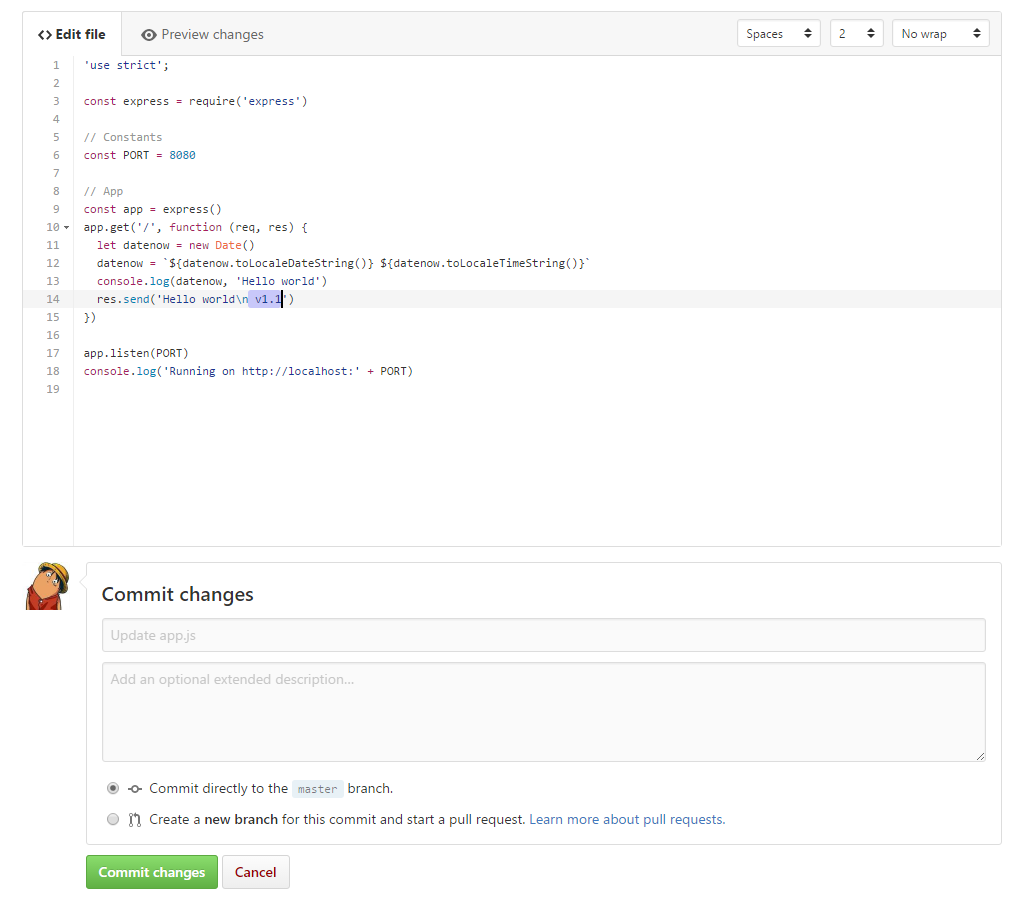Open the No wrap mode dropdown
Screen dimensions: 1016x906
(x=940, y=34)
